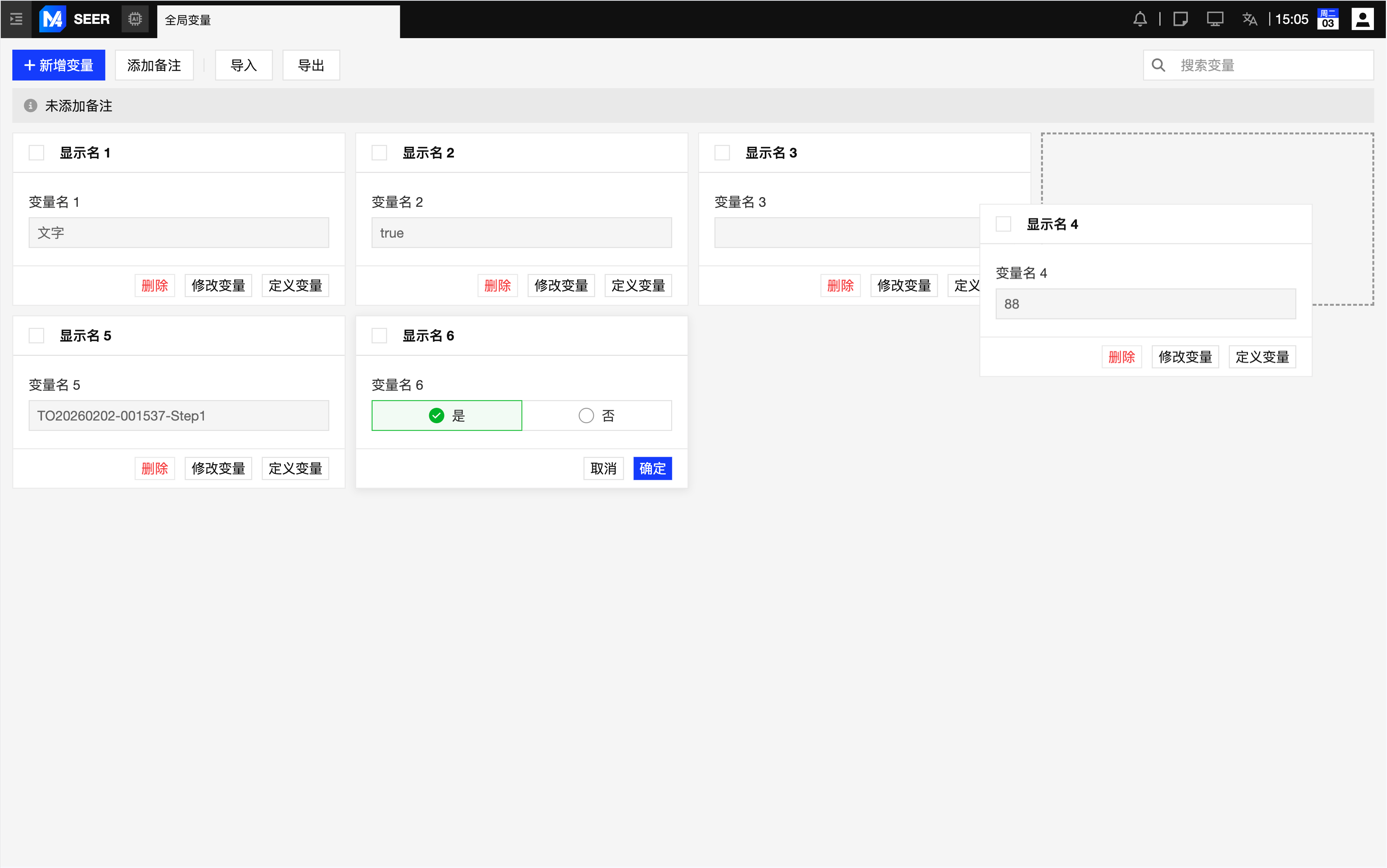Click 删除 on 显示名 2 card
The image size is (1387, 868).
coord(497,285)
